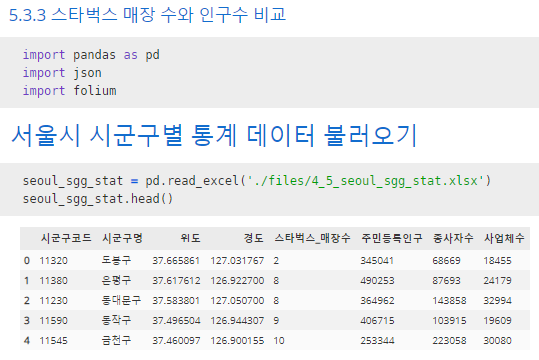Click code line 'seoul_sgg_stat.head()'

(x=98, y=199)
